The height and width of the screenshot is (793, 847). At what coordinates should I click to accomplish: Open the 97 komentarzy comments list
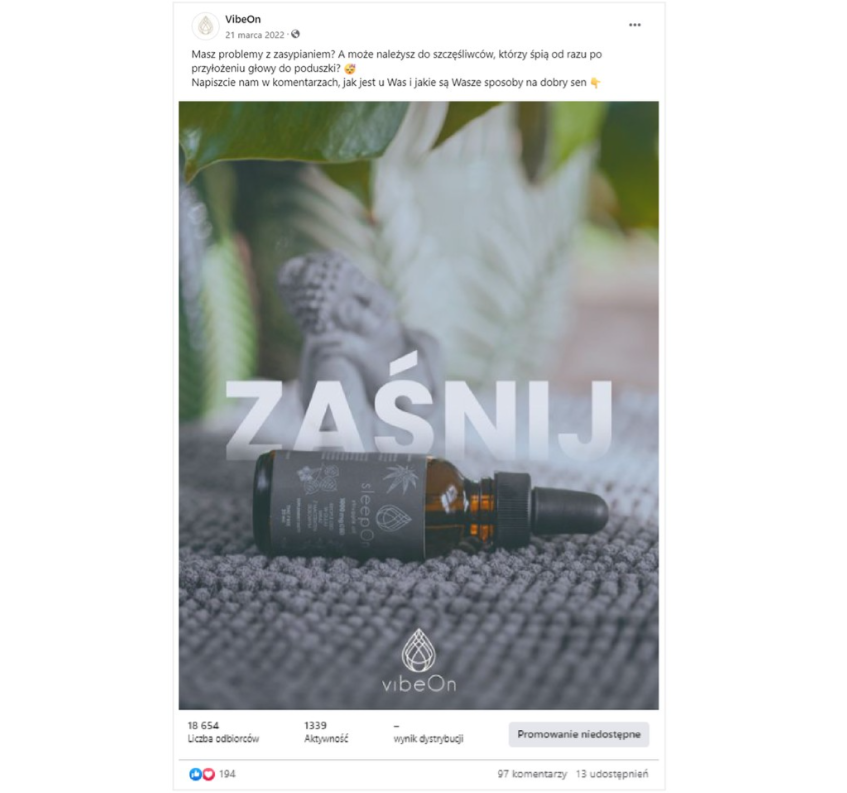point(532,774)
